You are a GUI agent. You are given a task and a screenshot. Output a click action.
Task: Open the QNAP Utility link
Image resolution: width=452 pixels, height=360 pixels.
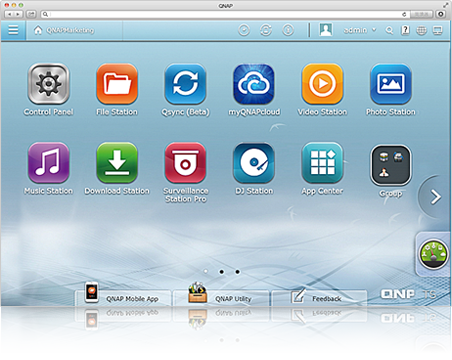tap(221, 297)
